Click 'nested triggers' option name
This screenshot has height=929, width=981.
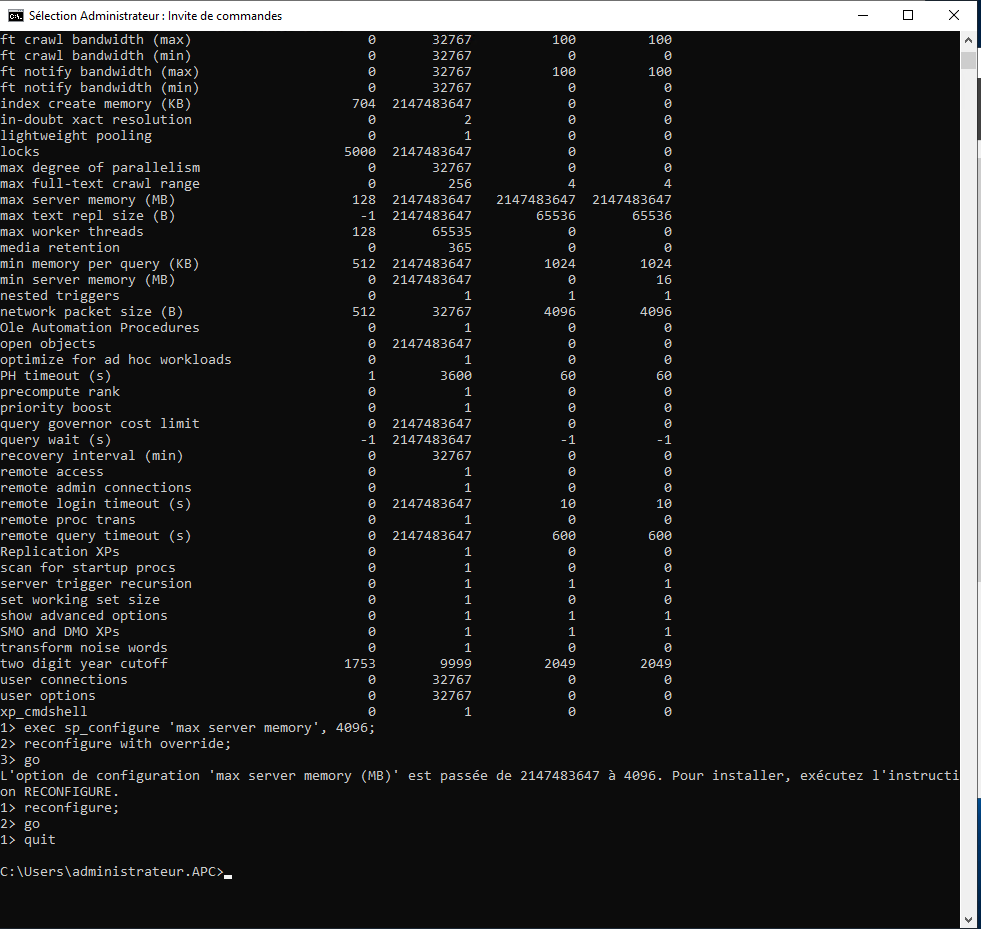pyautogui.click(x=59, y=295)
